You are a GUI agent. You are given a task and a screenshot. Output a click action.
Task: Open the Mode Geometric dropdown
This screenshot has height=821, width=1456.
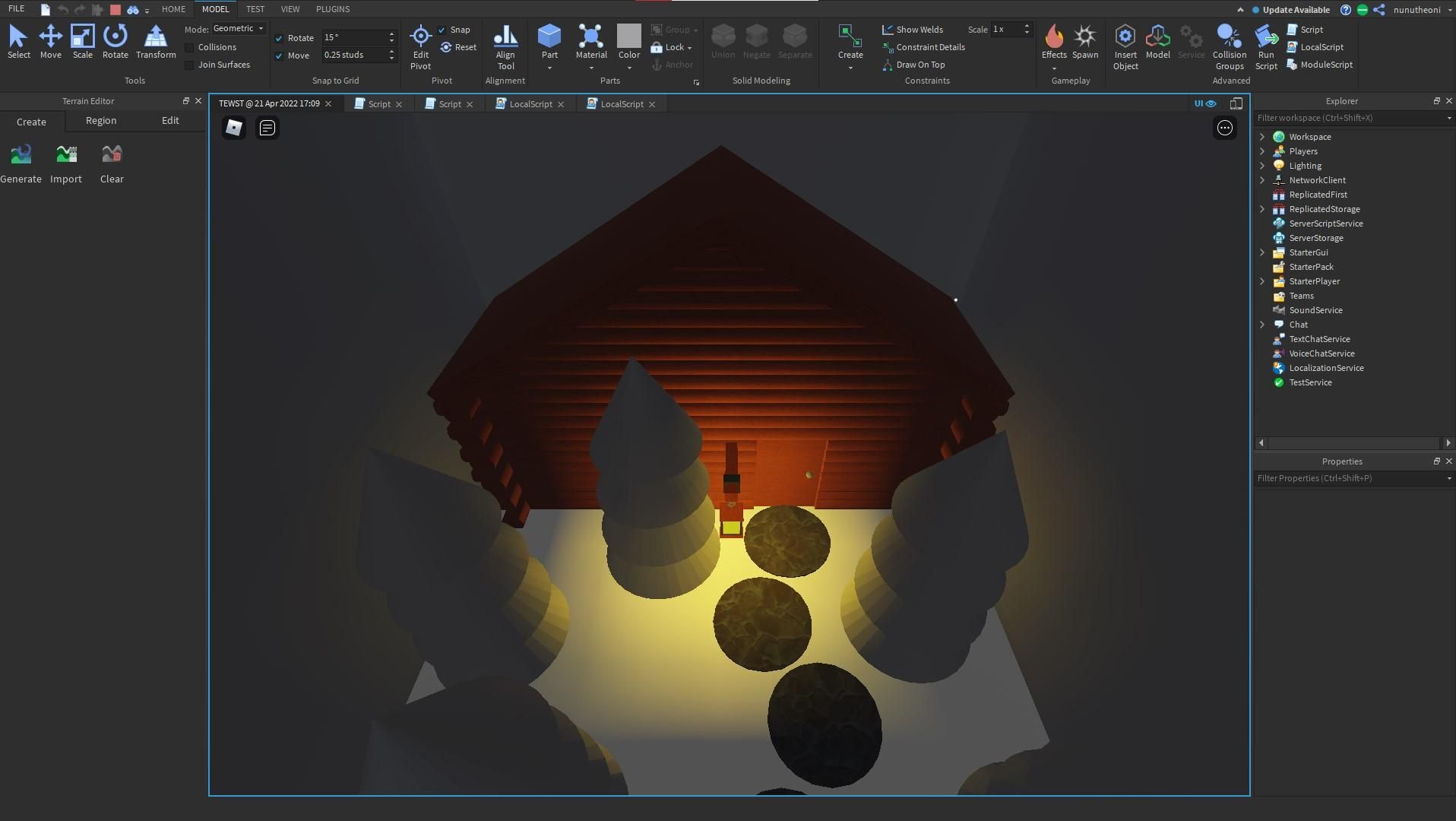[x=239, y=28]
